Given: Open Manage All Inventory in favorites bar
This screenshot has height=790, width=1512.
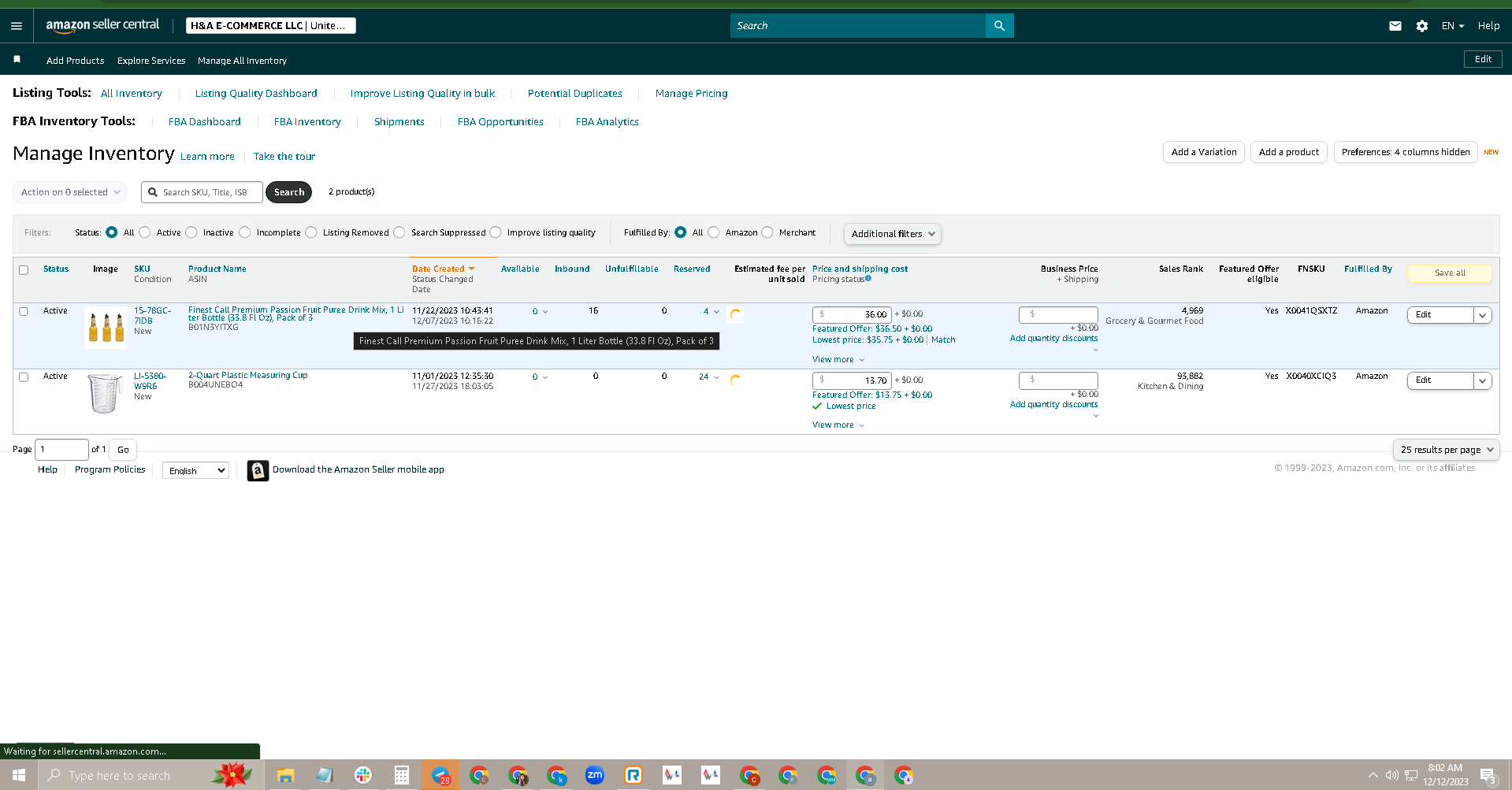Looking at the screenshot, I should tap(243, 61).
